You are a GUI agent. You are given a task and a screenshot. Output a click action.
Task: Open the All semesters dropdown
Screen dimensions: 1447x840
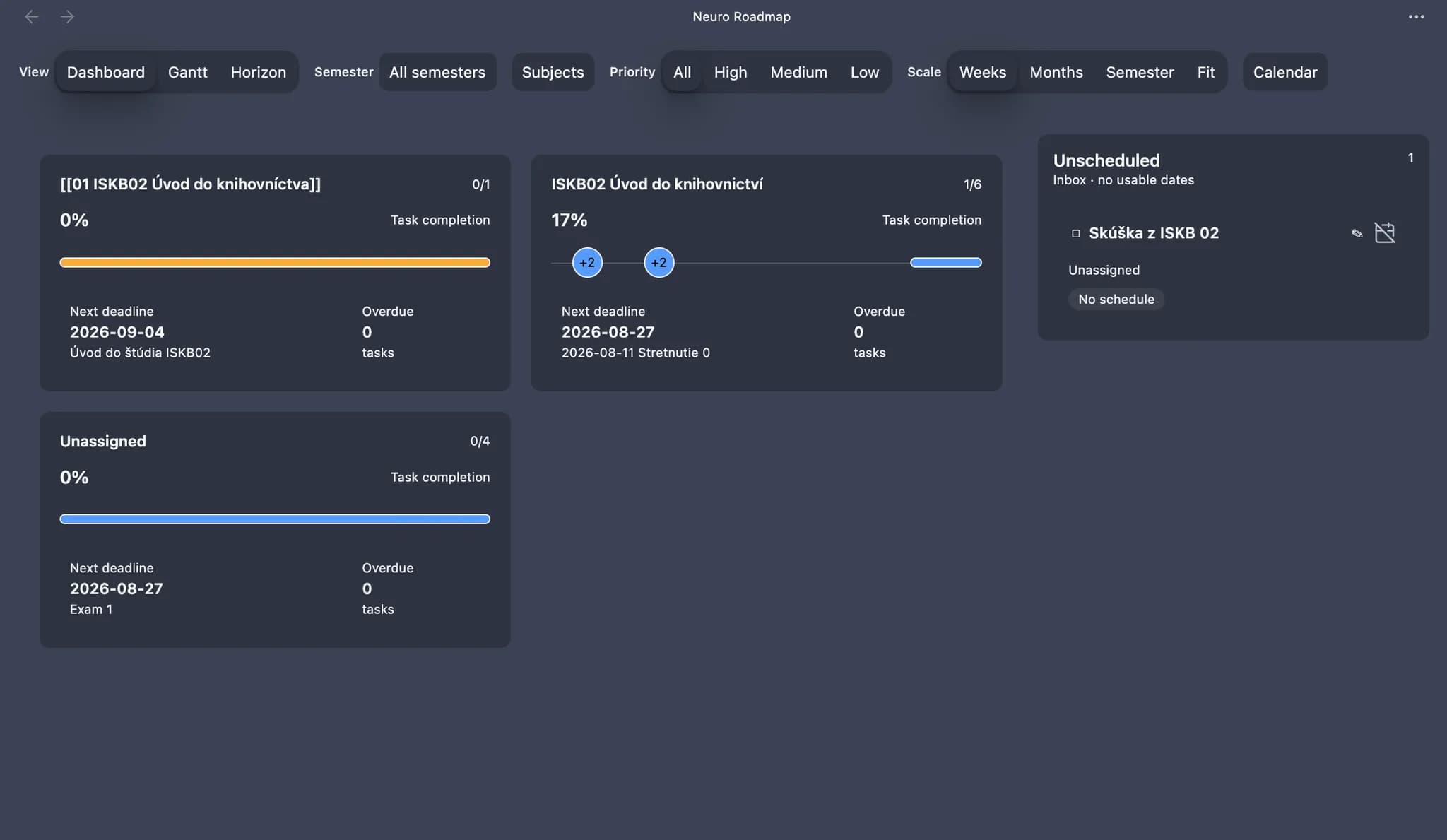click(437, 72)
